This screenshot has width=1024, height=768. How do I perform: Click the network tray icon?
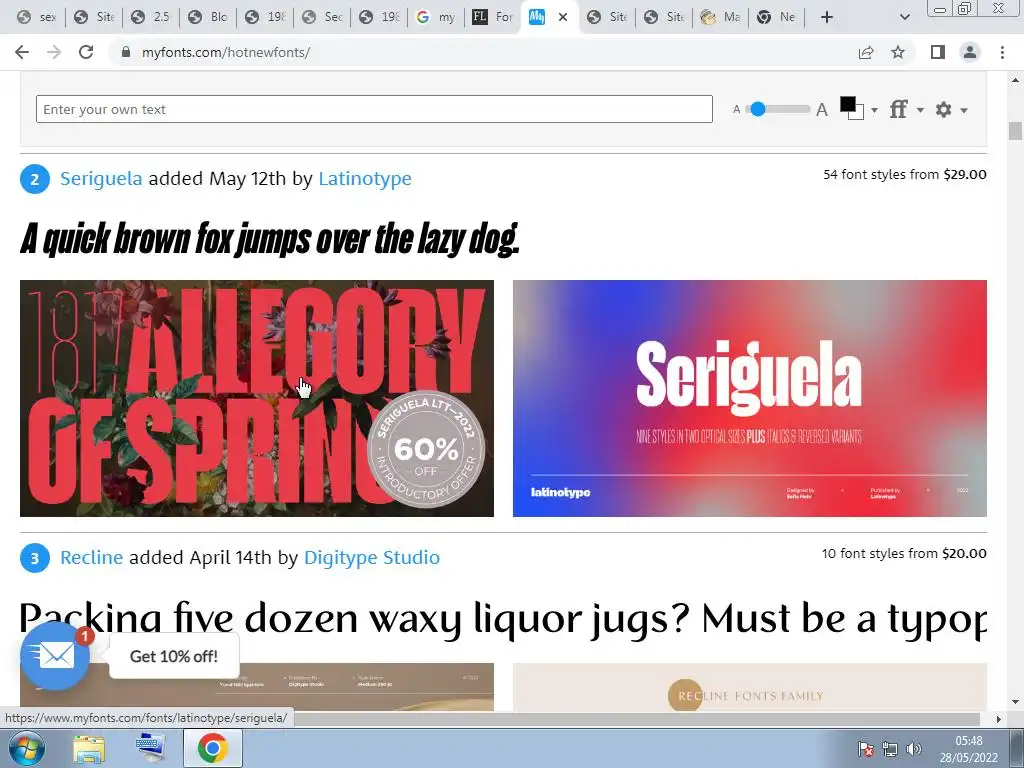tap(889, 749)
